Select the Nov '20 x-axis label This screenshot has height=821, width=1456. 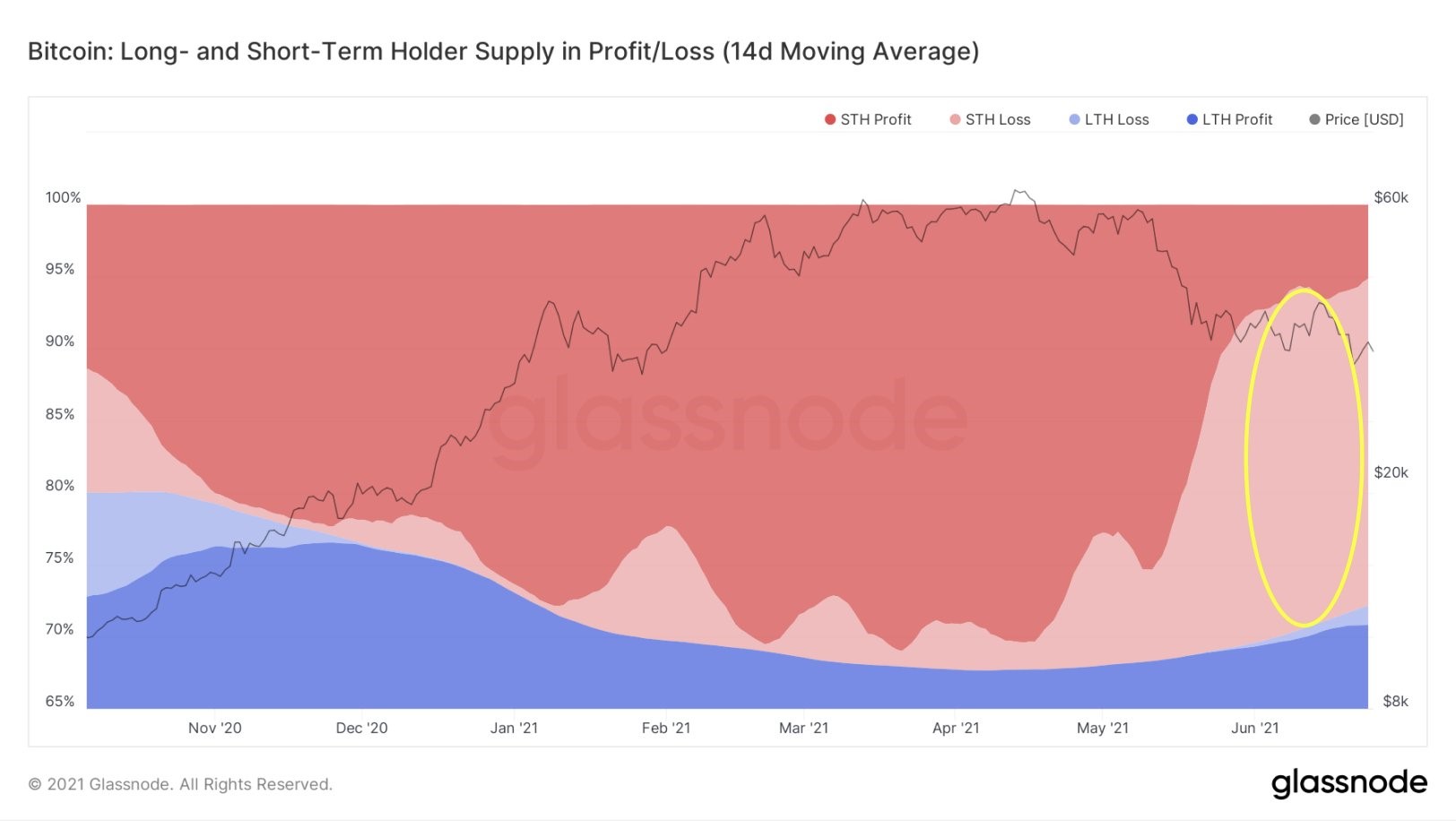click(x=215, y=728)
